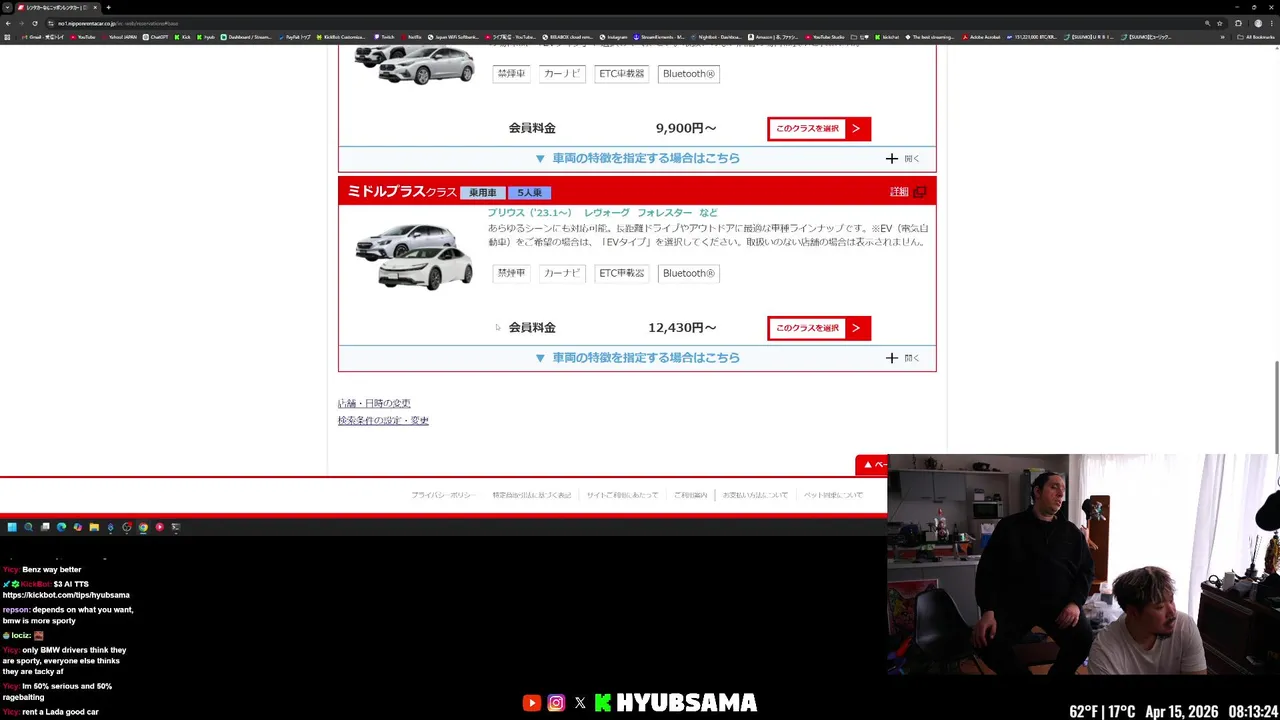Expand the All Bookmarks folder
The height and width of the screenshot is (720, 1280).
click(1255, 37)
